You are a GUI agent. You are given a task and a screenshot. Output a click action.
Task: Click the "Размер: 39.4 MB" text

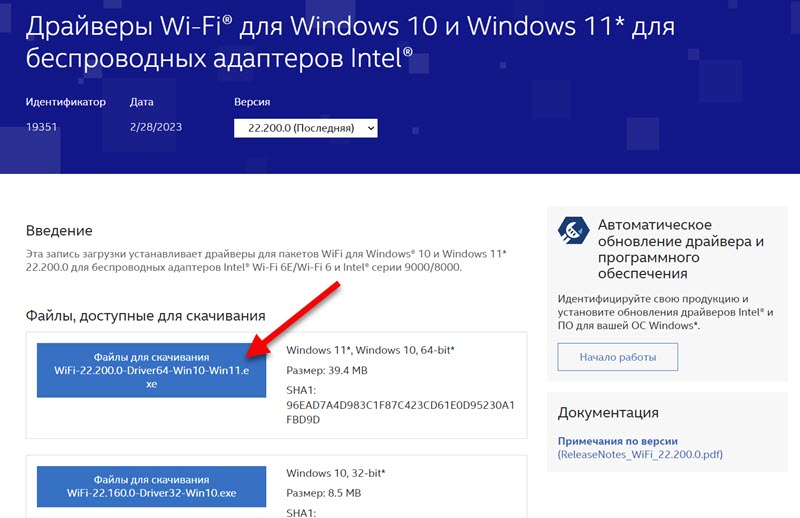click(x=327, y=371)
